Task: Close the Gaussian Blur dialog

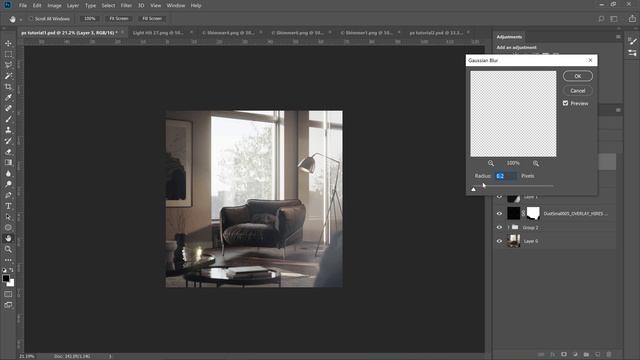Action: [590, 60]
